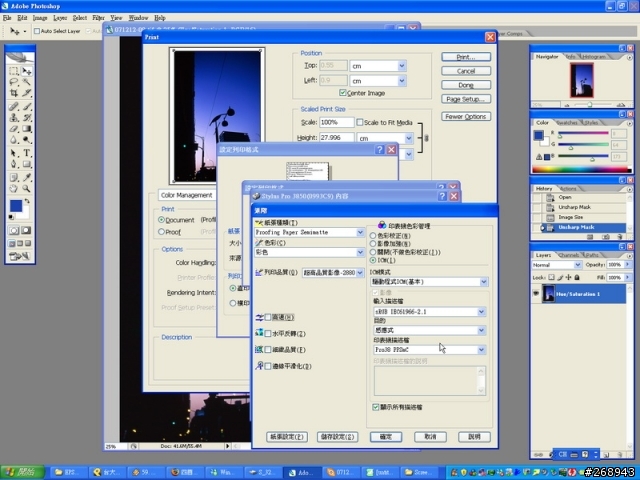Select the Magic Wand tool
The height and width of the screenshot is (480, 640).
coord(27,82)
